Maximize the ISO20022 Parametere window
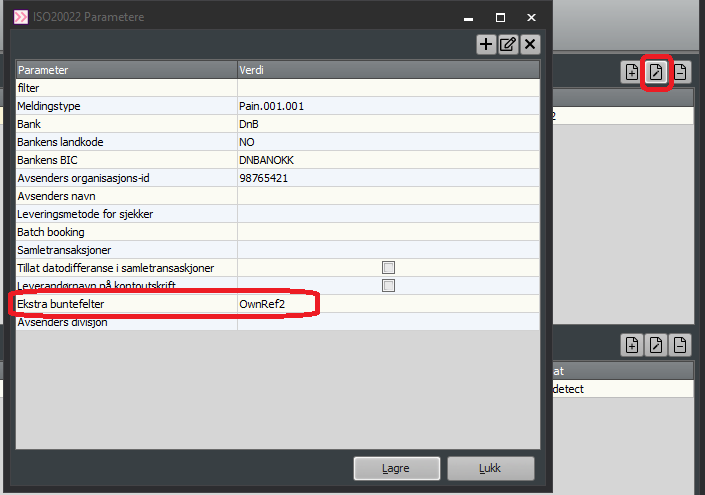705x495 pixels. pos(500,17)
